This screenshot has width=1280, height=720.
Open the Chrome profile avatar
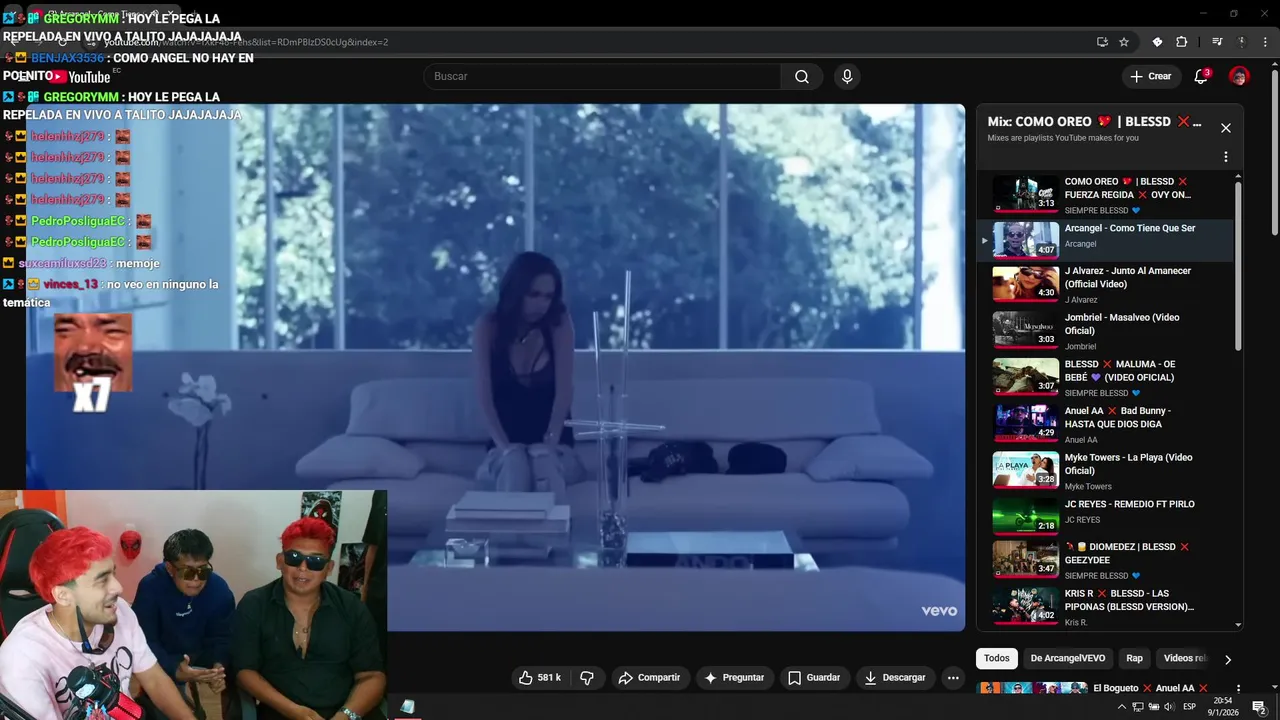pos(1241,42)
